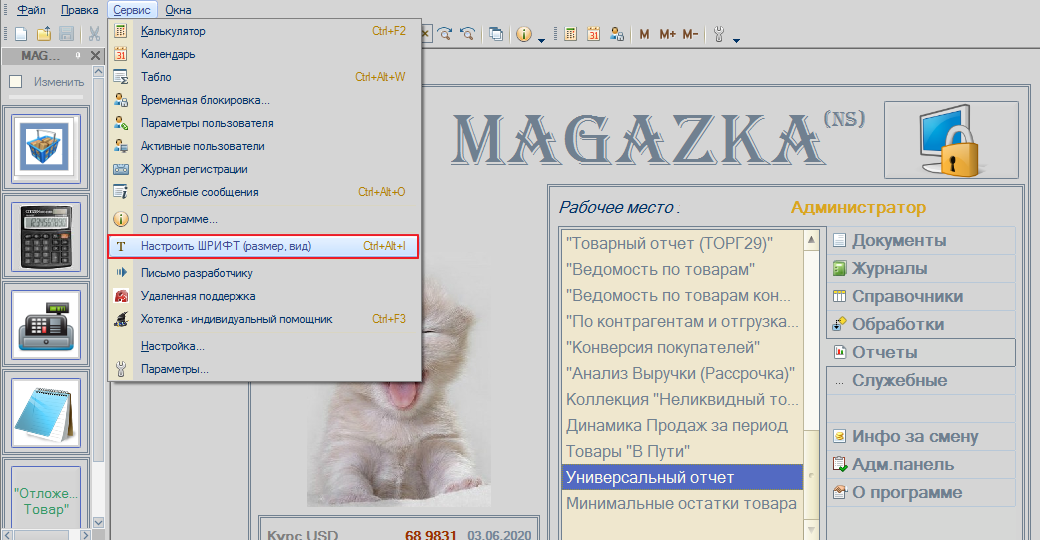The height and width of the screenshot is (540, 1040).
Task: Click the open file folder toolbar icon
Action: pyautogui.click(x=44, y=34)
